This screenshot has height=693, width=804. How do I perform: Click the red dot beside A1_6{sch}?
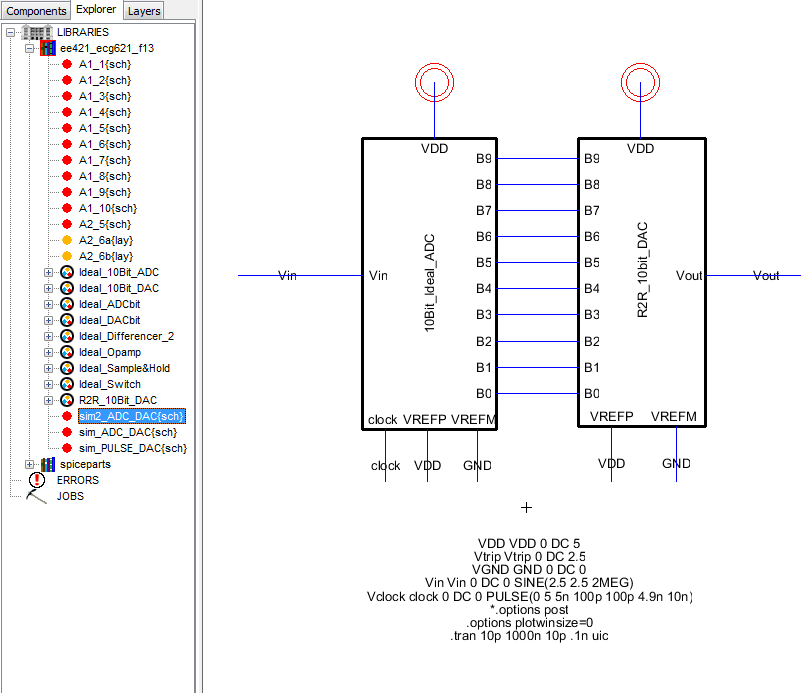click(67, 144)
